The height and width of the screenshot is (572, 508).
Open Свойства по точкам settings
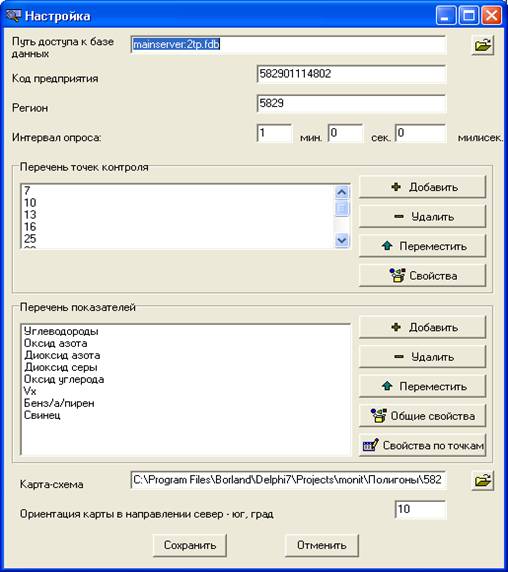(x=422, y=445)
